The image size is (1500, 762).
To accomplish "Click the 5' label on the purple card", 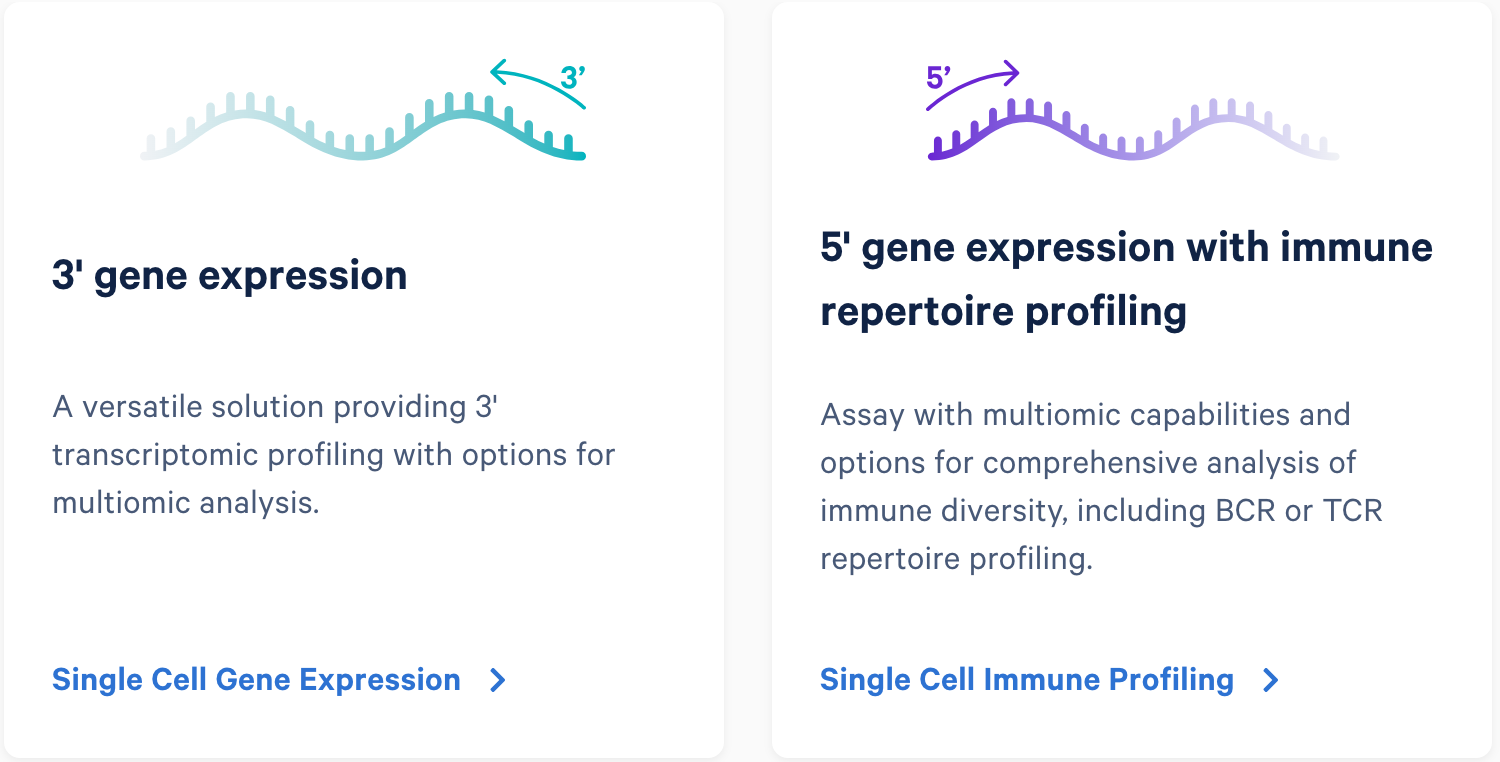I will 938,74.
